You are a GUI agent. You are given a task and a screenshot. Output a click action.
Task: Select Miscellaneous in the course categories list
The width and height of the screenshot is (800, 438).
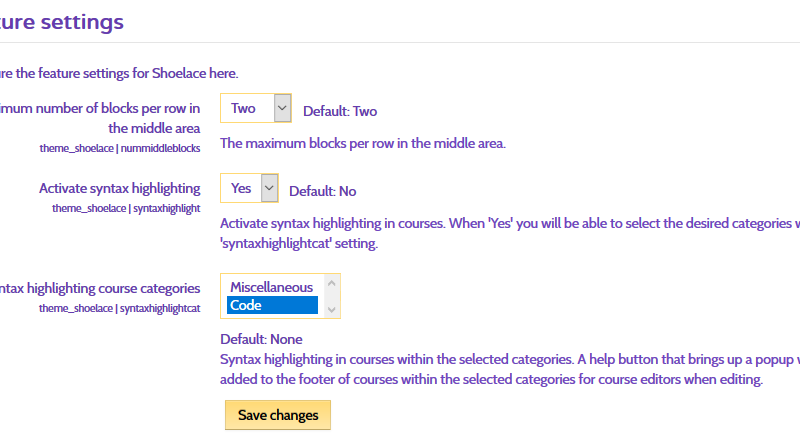click(x=272, y=287)
